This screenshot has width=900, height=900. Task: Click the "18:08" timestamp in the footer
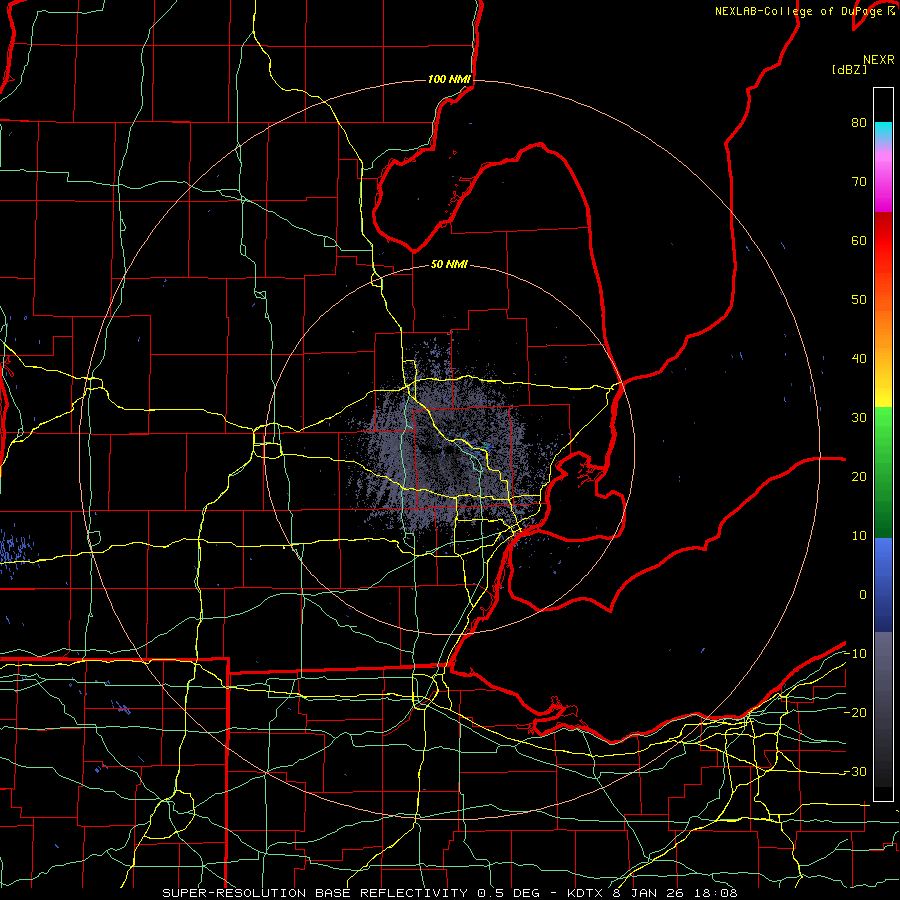[x=715, y=893]
